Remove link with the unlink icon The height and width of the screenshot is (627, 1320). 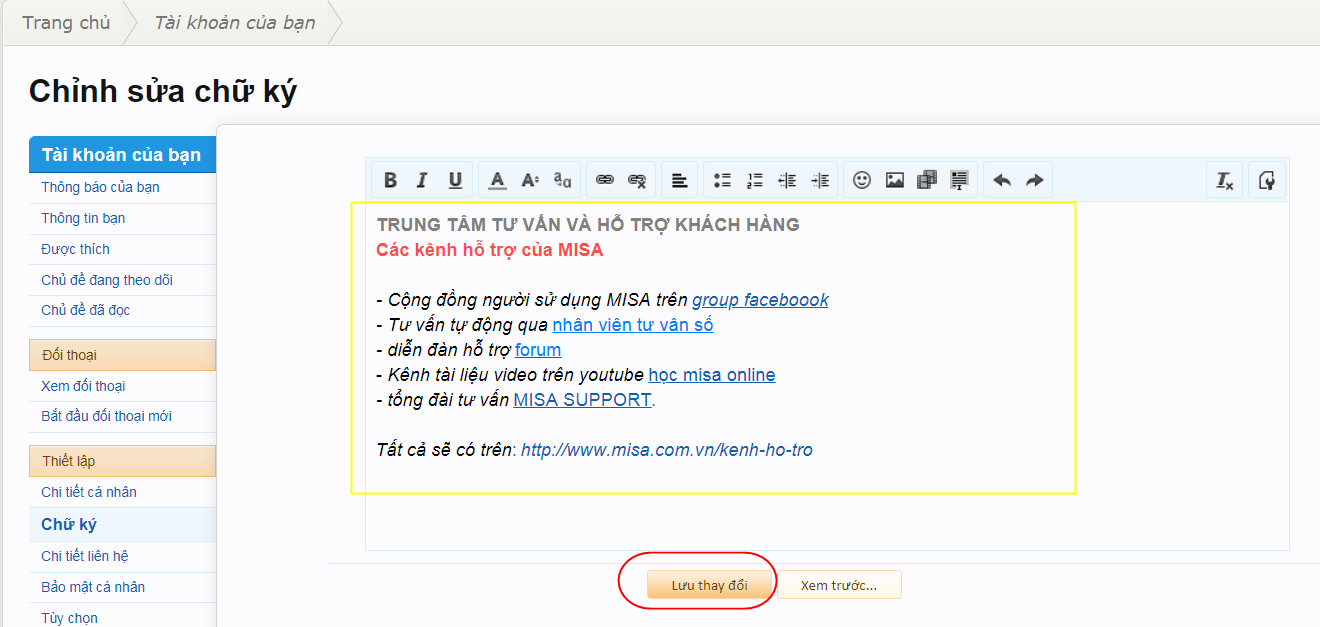[637, 180]
